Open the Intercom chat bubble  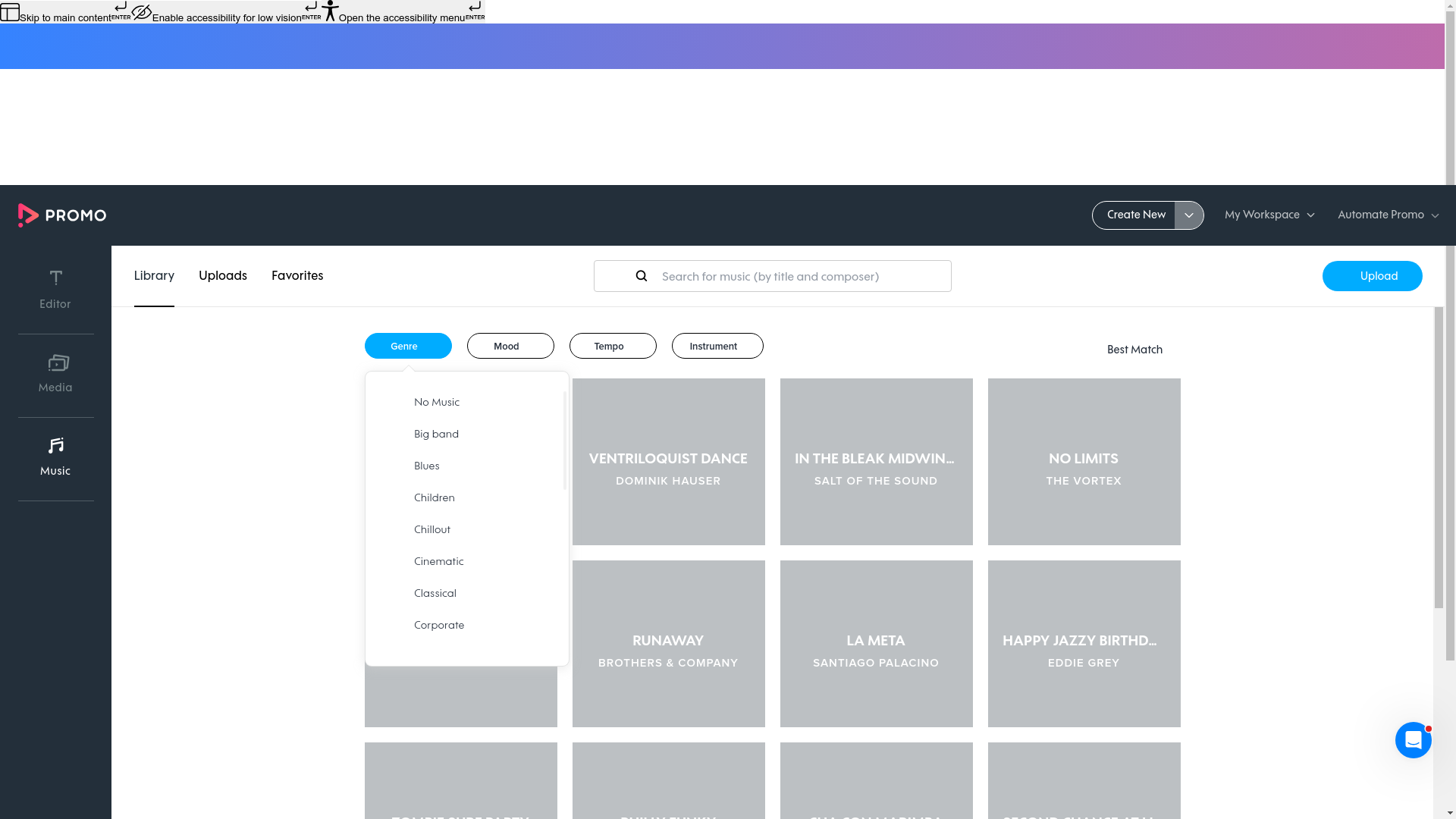1413,739
